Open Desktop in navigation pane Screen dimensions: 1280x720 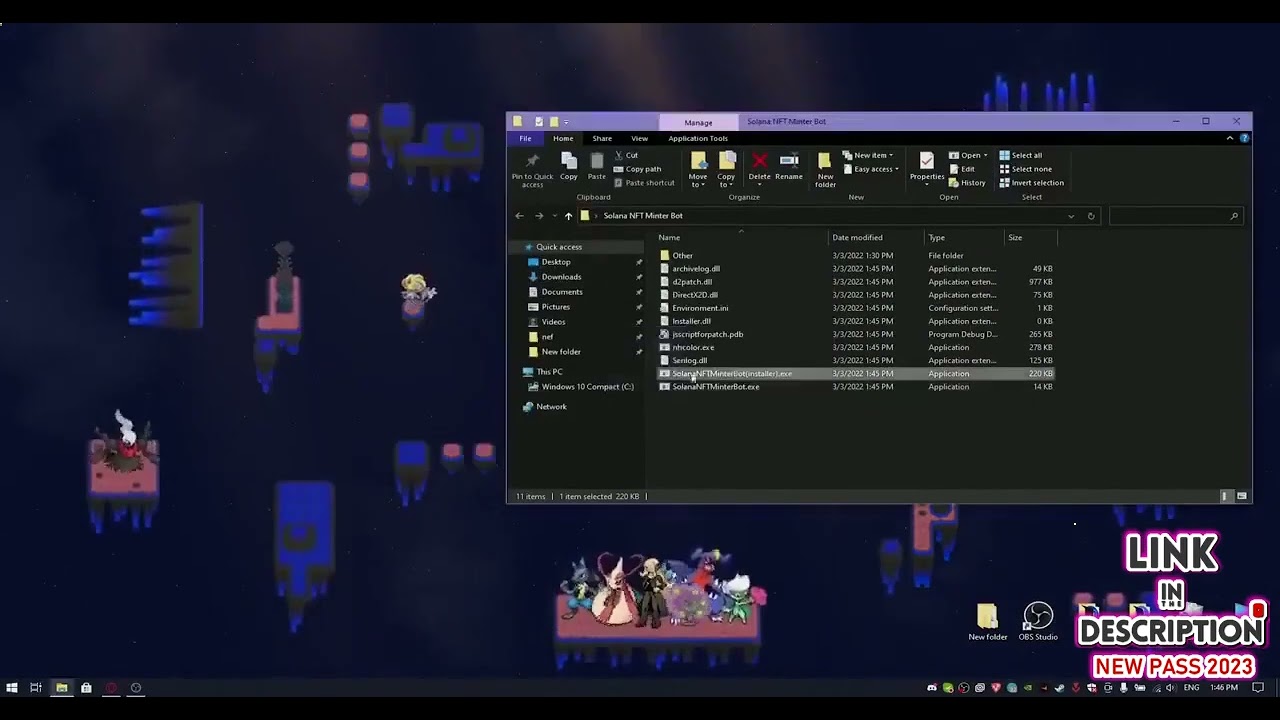coord(555,262)
